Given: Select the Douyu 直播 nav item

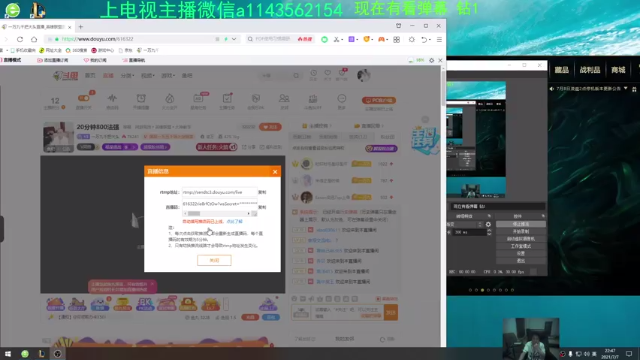Looking at the screenshot, I should point(108,76).
